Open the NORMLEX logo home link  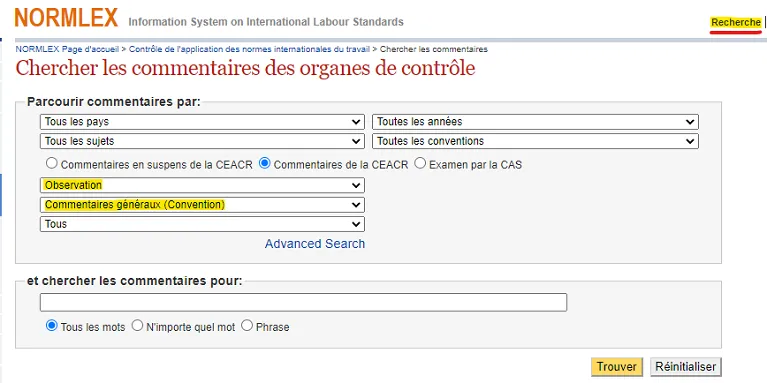click(x=67, y=18)
